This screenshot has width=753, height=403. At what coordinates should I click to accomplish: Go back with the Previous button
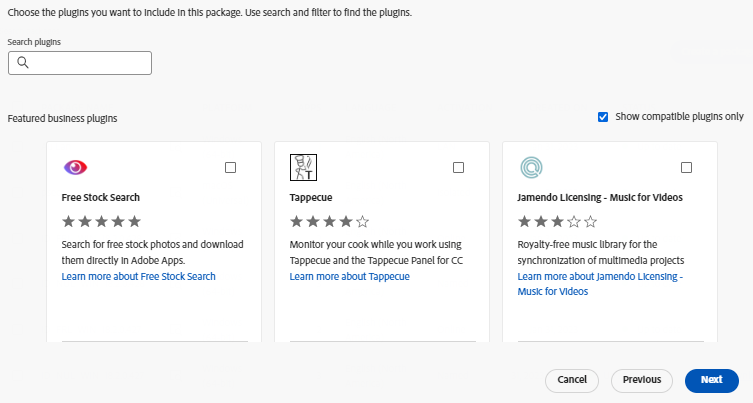tap(642, 380)
